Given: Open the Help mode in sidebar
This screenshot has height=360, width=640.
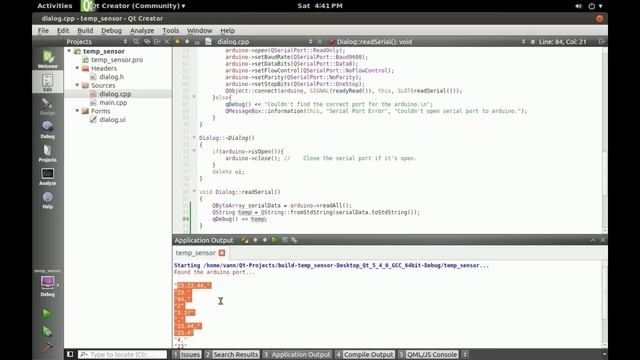Looking at the screenshot, I should (x=47, y=200).
